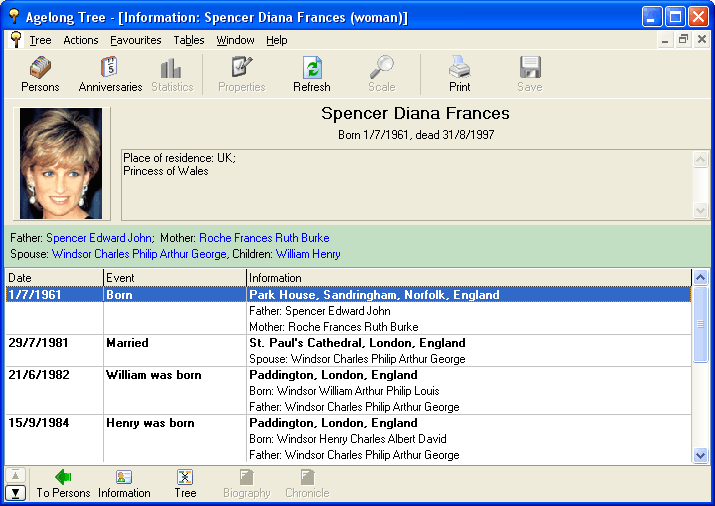Click the Information column header
Screen dimensions: 715x506
coord(469,278)
